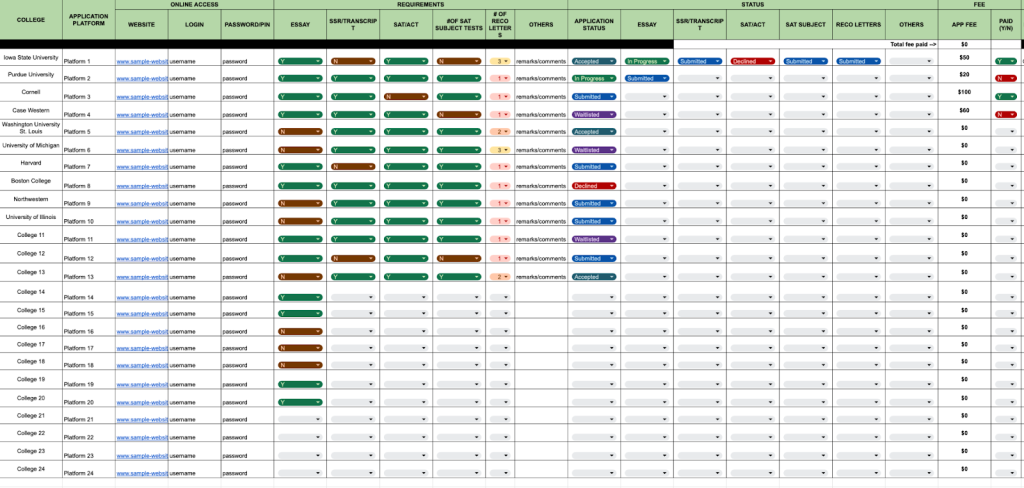Viewport: 1024px width, 488px height.
Task: Toggle Purdue University Paid dropdown showing N
Action: click(1005, 78)
